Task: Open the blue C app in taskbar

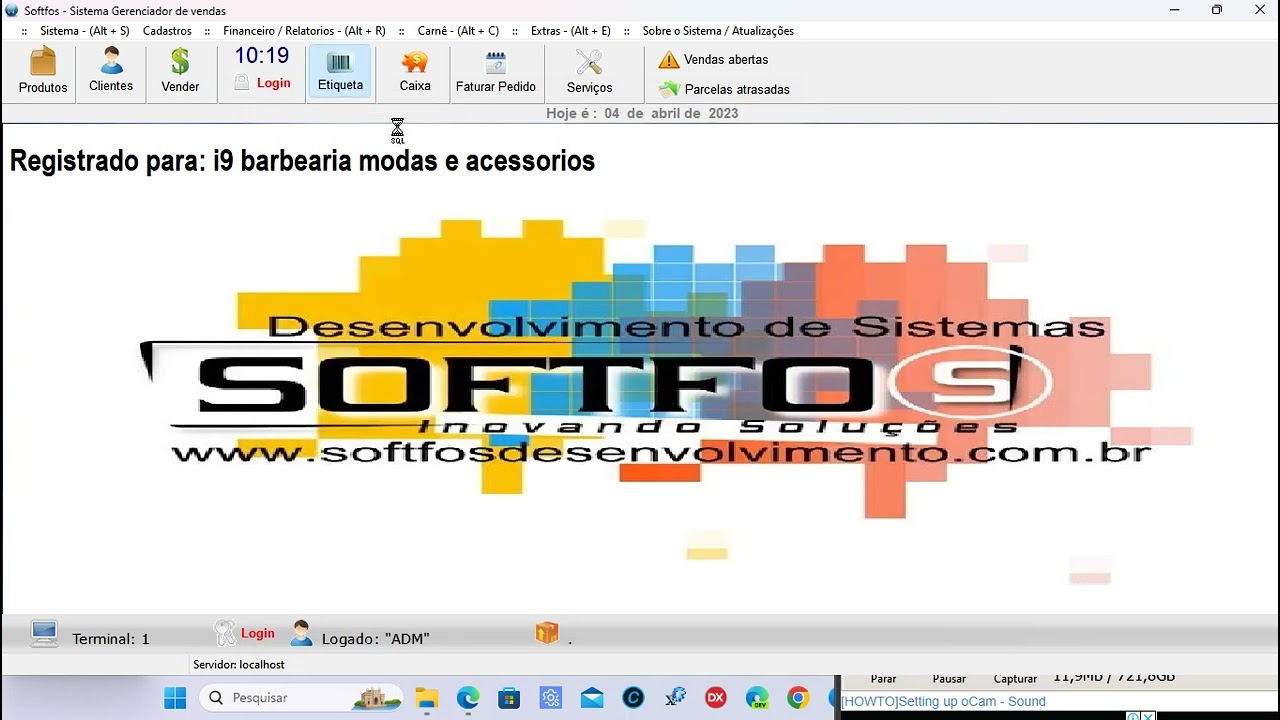Action: point(633,698)
